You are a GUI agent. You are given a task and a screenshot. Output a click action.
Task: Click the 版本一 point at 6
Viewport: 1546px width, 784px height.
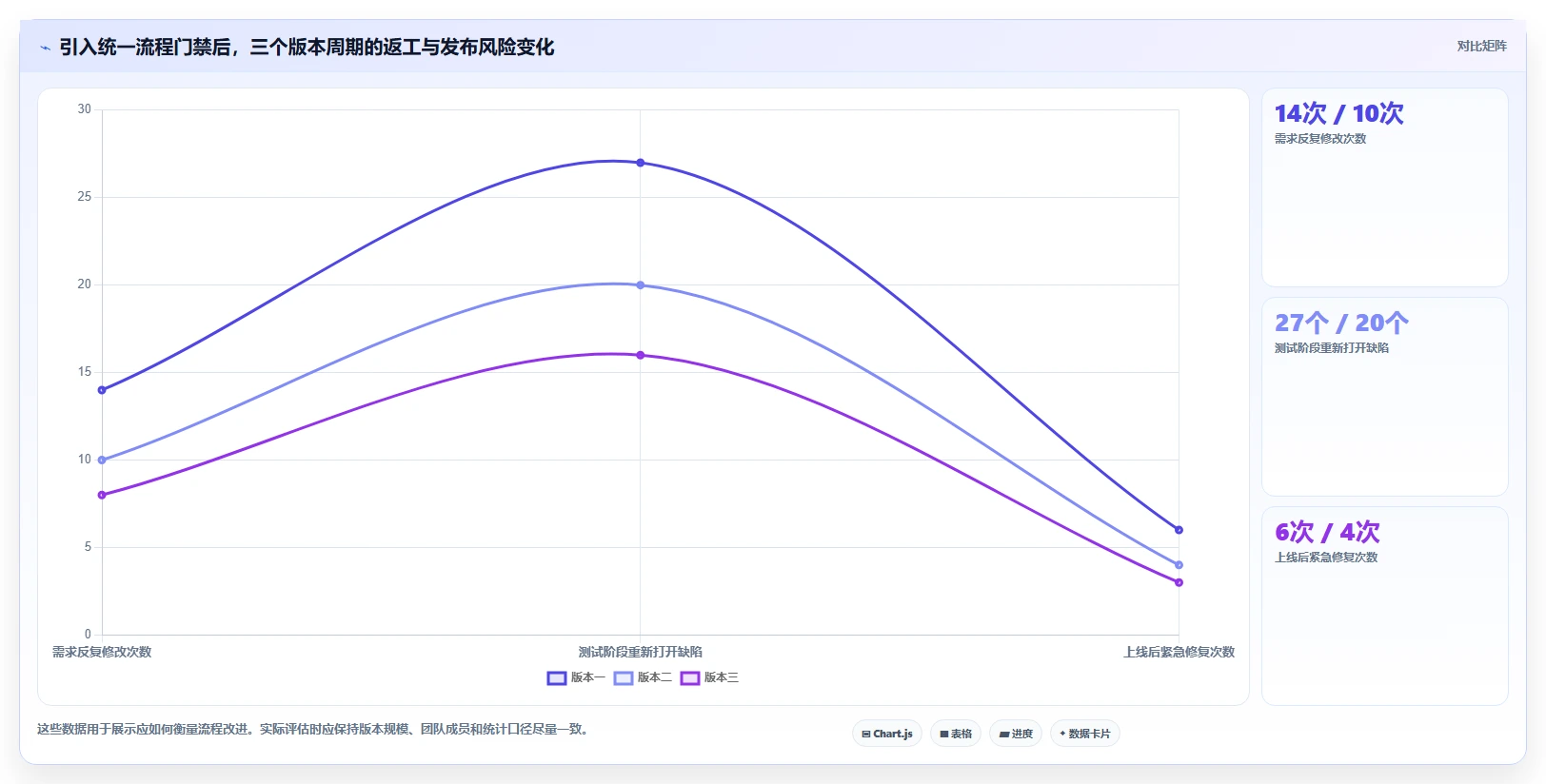tap(1179, 530)
